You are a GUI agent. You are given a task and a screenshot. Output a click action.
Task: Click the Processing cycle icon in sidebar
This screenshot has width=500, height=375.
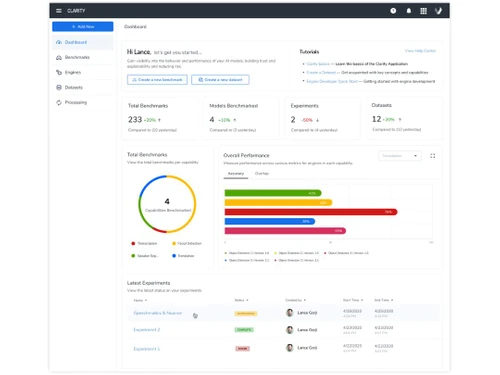(59, 102)
